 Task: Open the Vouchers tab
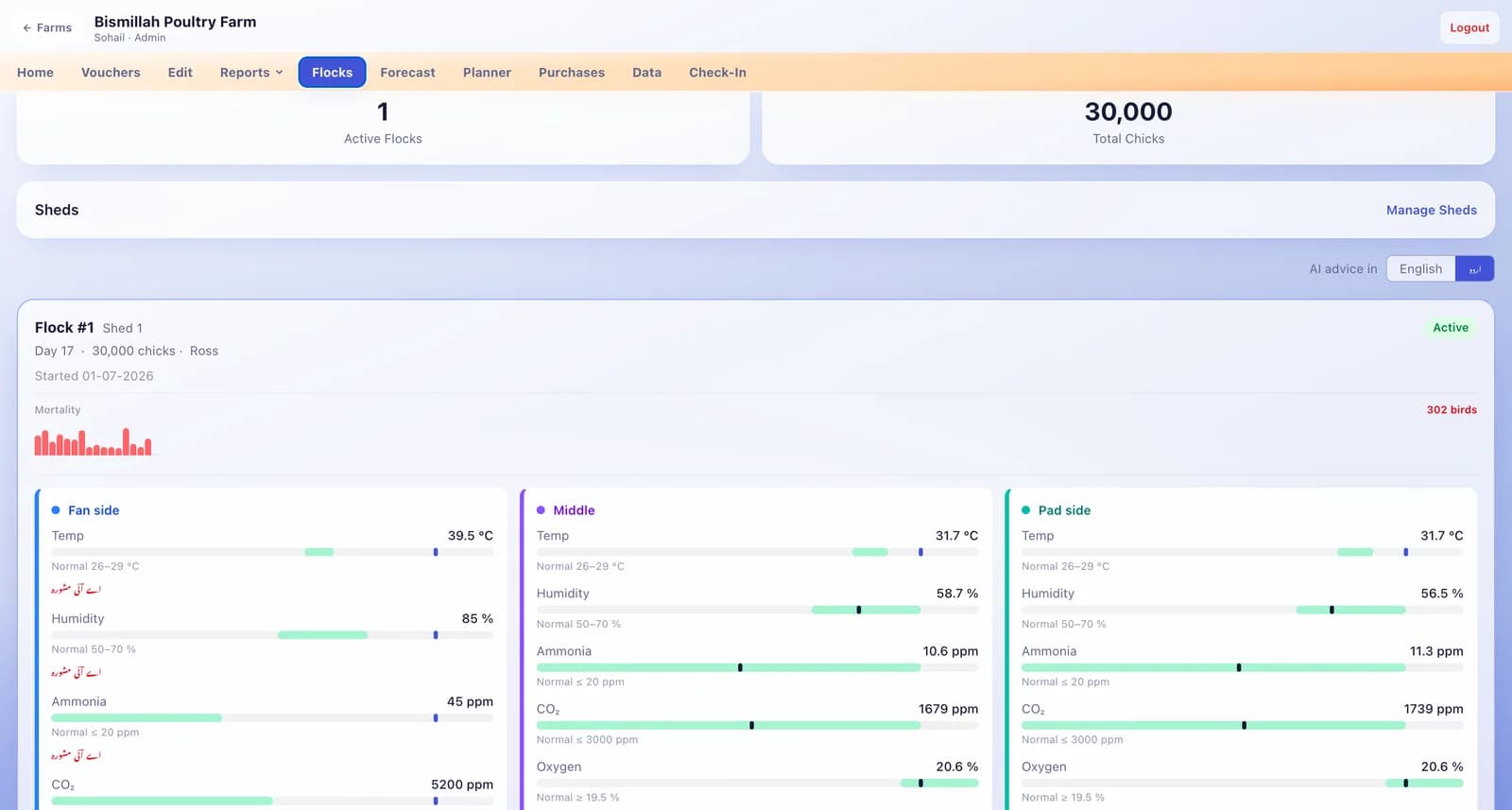(x=111, y=72)
